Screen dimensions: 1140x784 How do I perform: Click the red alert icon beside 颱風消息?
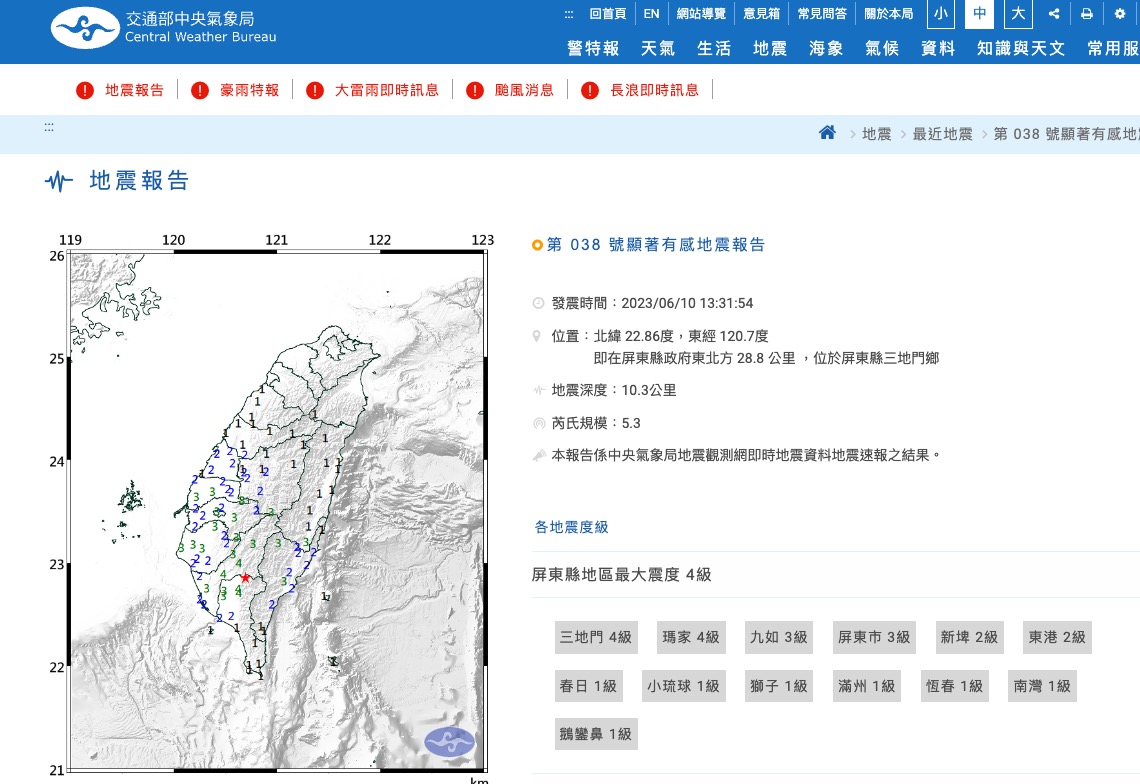(474, 91)
